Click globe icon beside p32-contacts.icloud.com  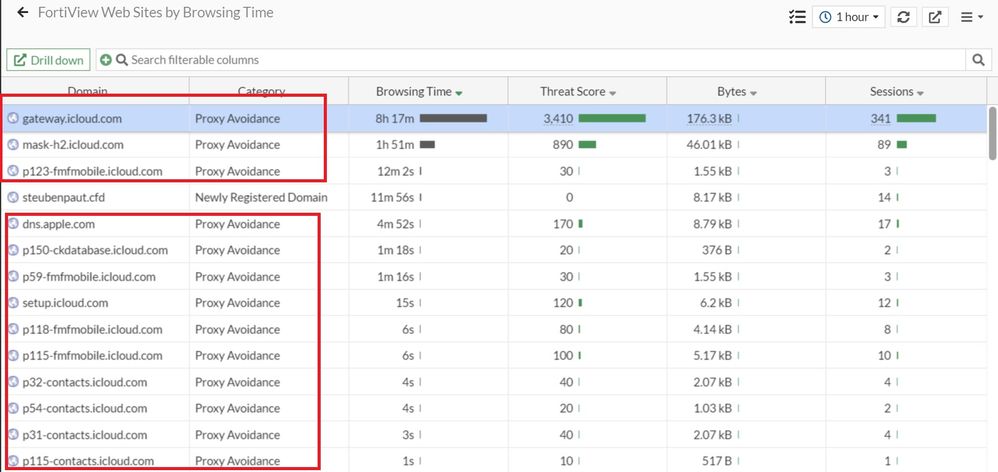(x=13, y=382)
